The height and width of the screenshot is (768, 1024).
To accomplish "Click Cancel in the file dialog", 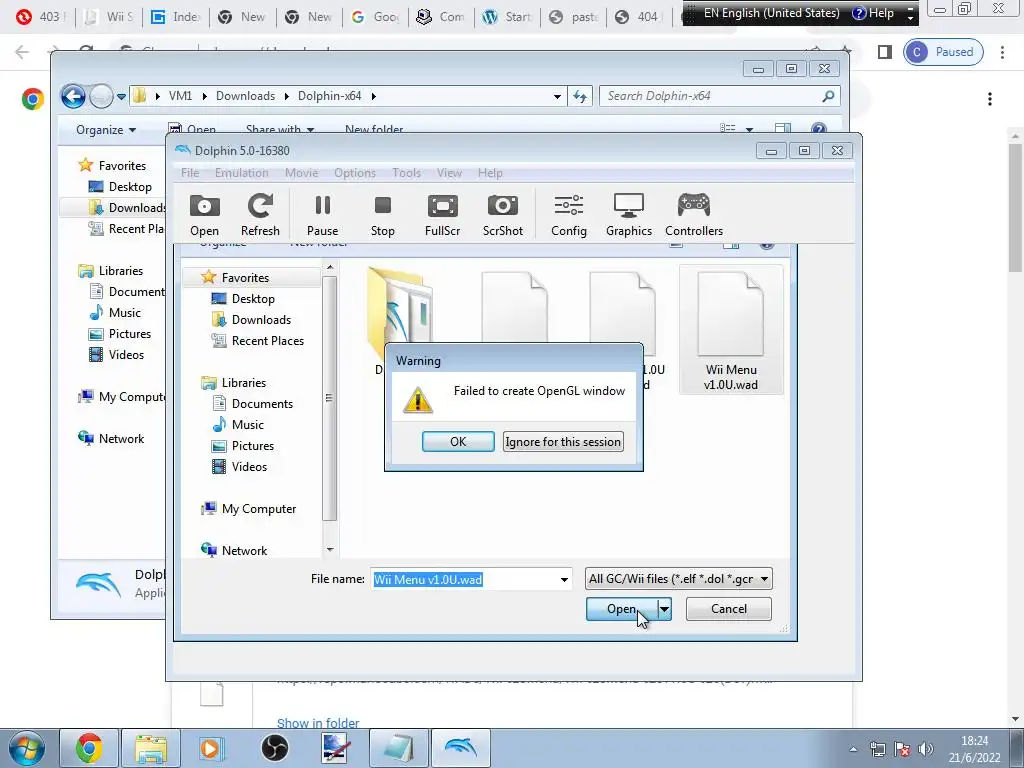I will [729, 609].
